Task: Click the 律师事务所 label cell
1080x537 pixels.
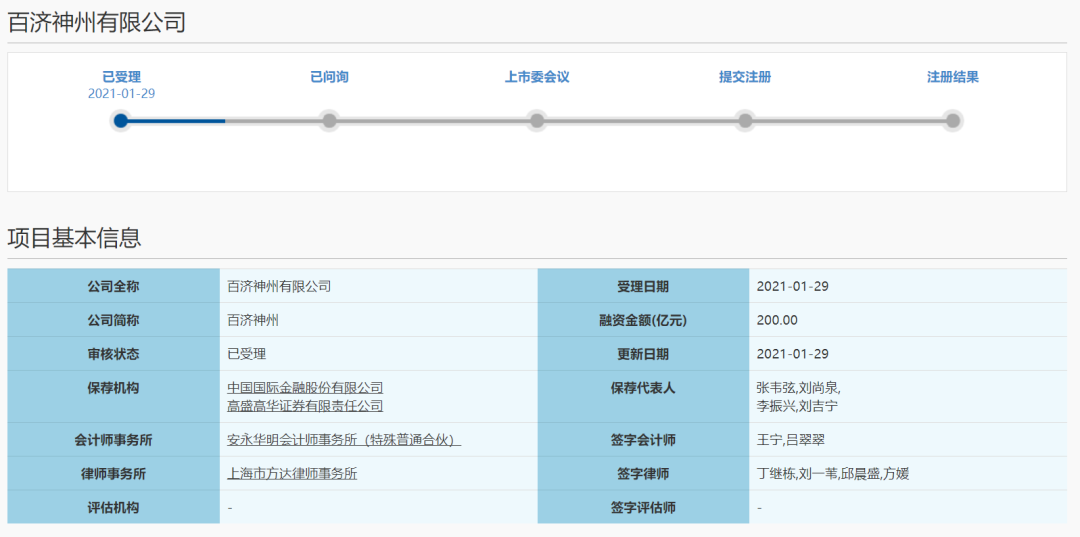Action: (114, 474)
